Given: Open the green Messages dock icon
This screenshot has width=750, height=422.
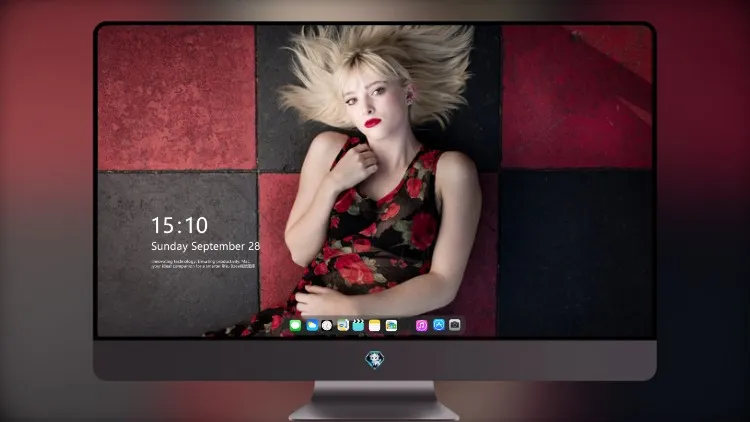Looking at the screenshot, I should pos(295,325).
